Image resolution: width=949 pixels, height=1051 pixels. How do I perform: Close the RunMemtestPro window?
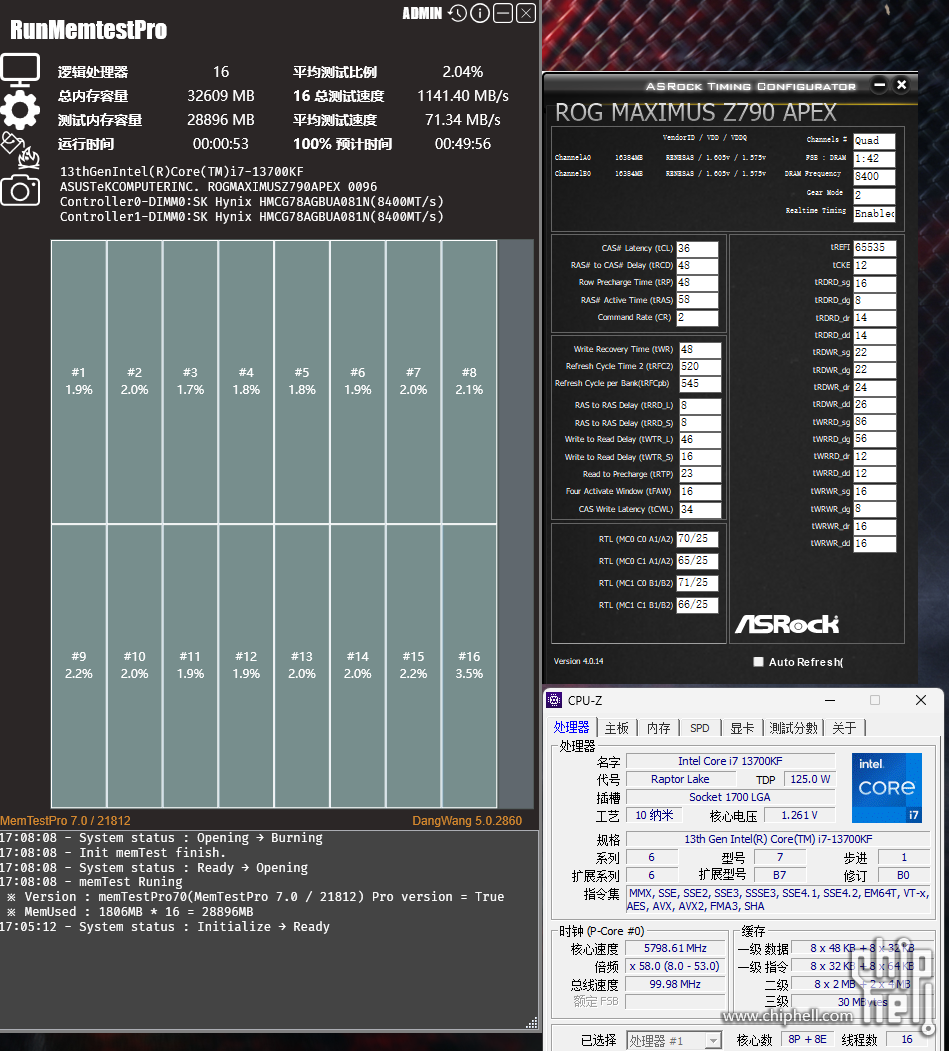coord(526,13)
